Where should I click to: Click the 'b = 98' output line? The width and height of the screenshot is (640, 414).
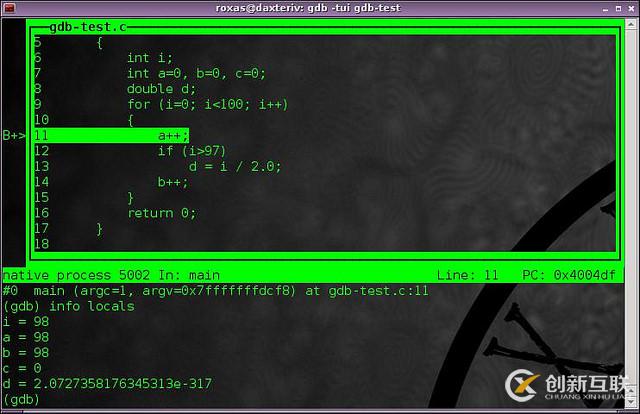click(x=26, y=353)
